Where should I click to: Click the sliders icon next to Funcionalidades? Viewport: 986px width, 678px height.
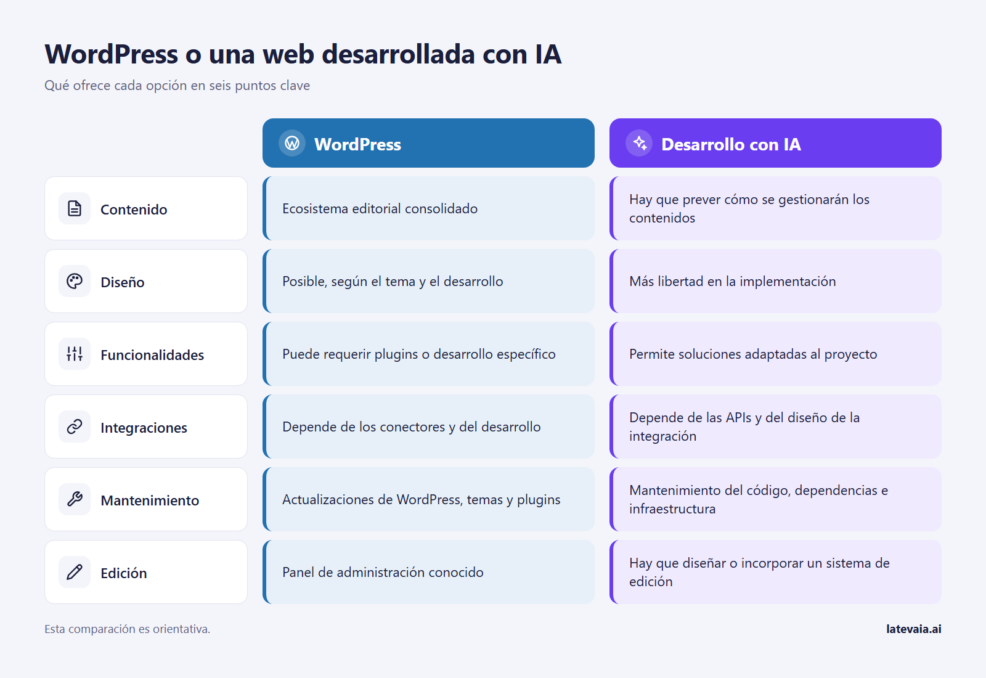(74, 354)
